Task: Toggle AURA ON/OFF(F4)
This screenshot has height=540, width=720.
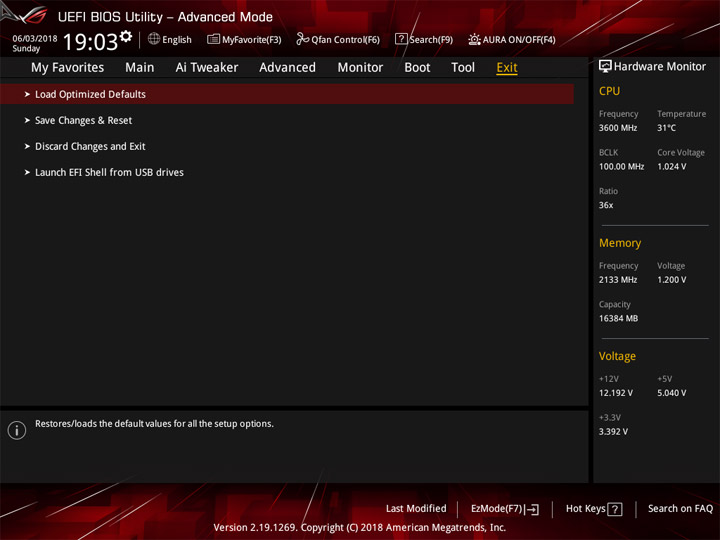Action: 519,40
